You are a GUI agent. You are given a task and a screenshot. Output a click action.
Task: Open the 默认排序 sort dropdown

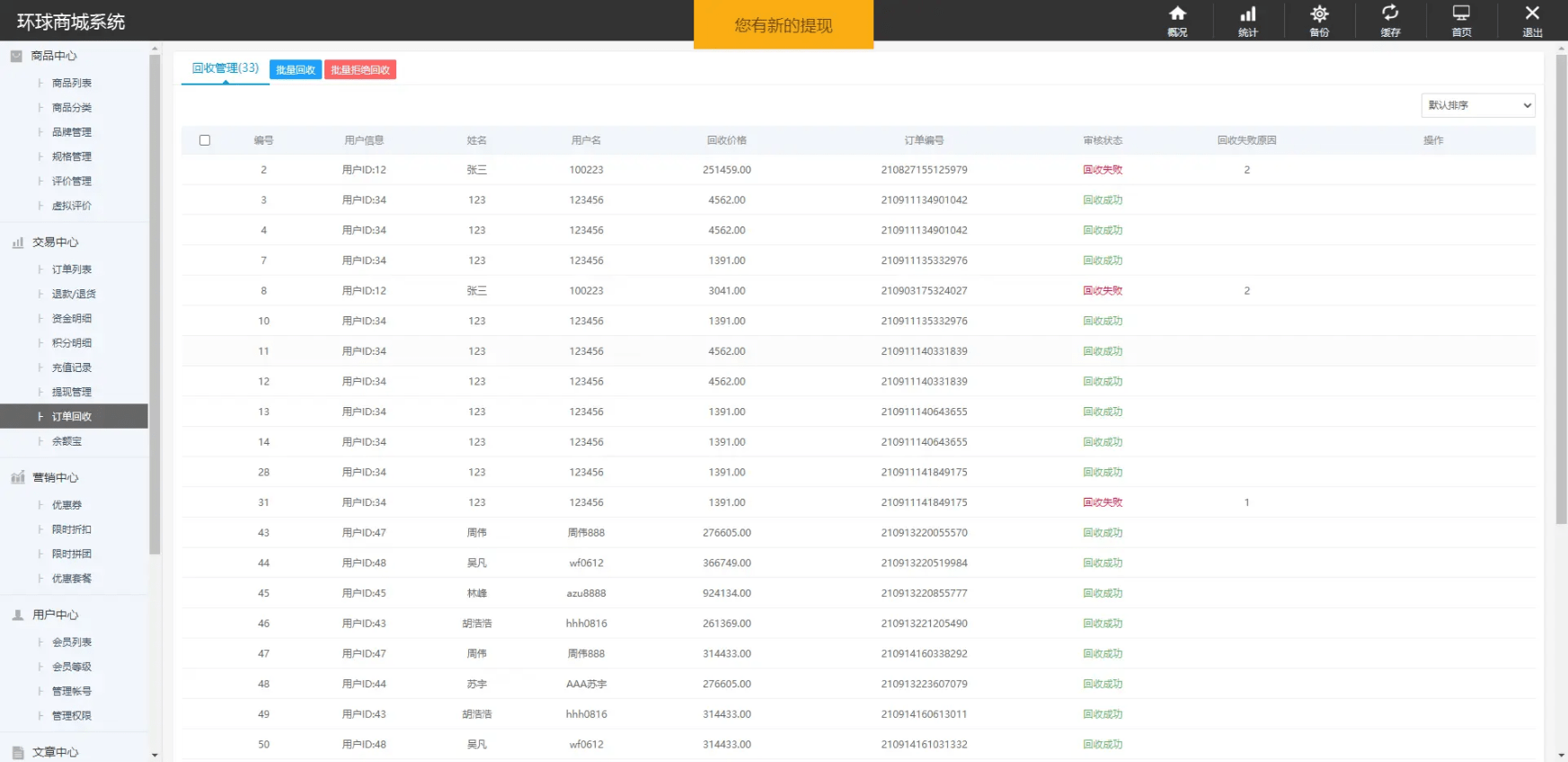pyautogui.click(x=1478, y=105)
